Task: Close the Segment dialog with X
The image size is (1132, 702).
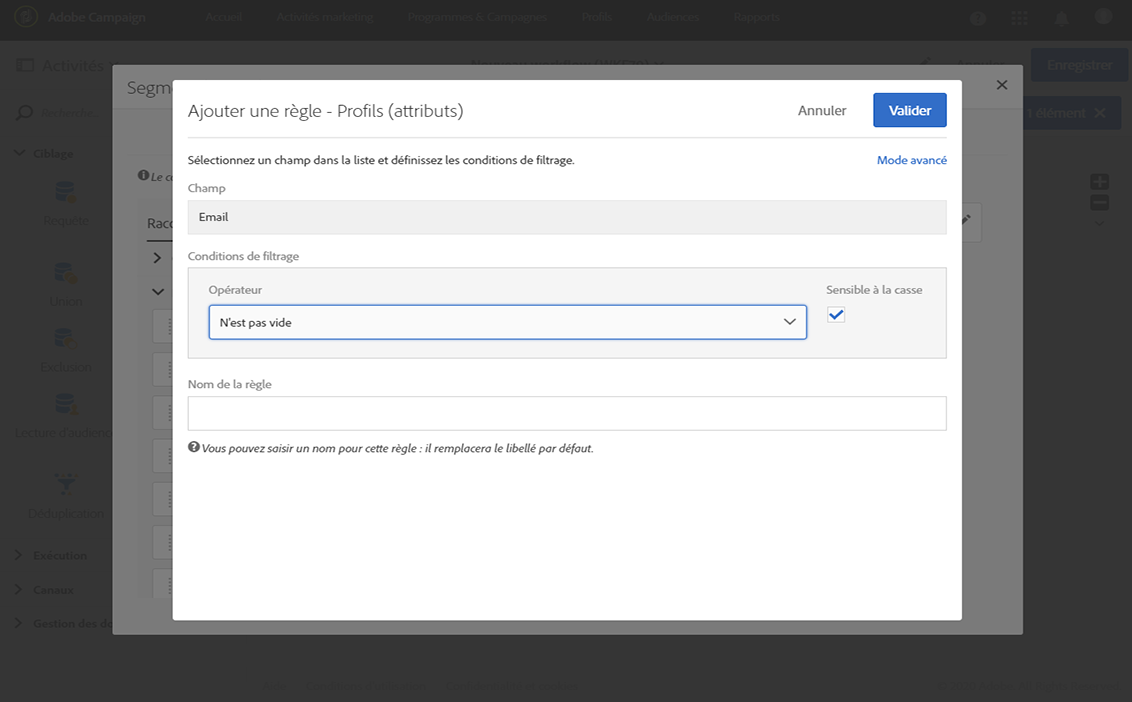Action: click(x=1002, y=86)
